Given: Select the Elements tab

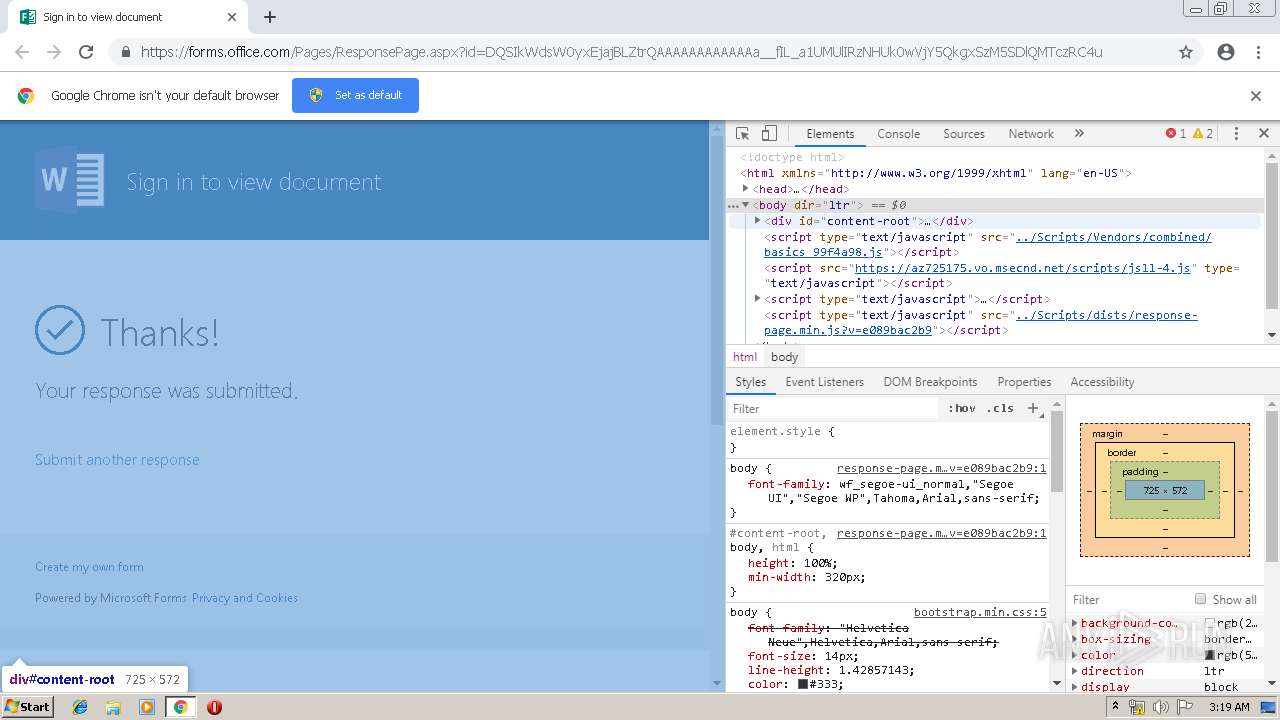Looking at the screenshot, I should coord(830,134).
